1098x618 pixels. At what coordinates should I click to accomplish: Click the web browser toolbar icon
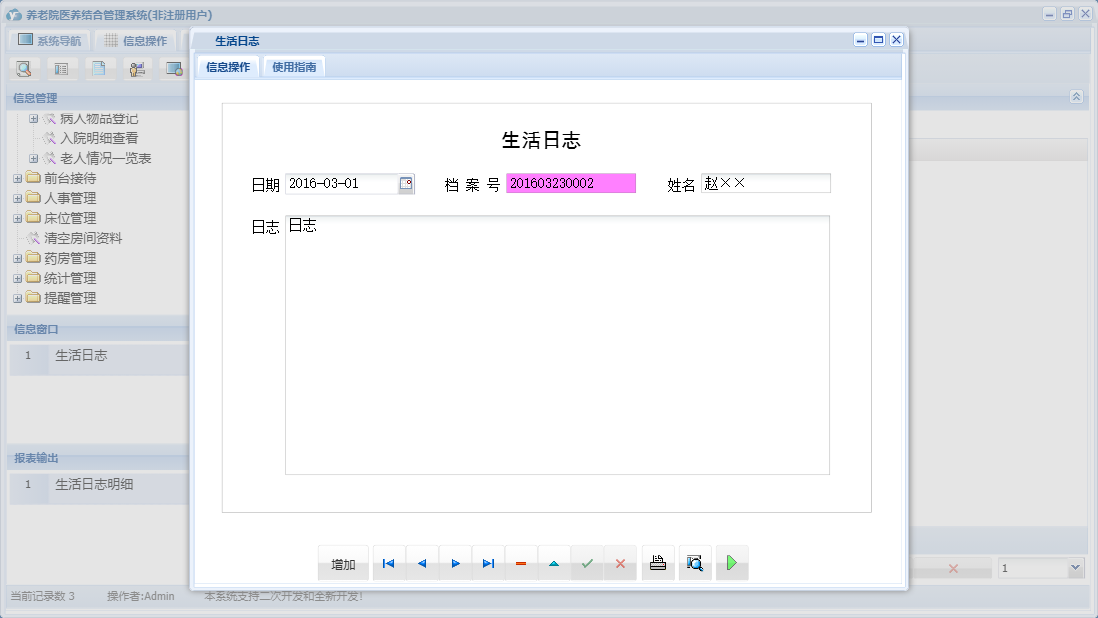[x=174, y=68]
